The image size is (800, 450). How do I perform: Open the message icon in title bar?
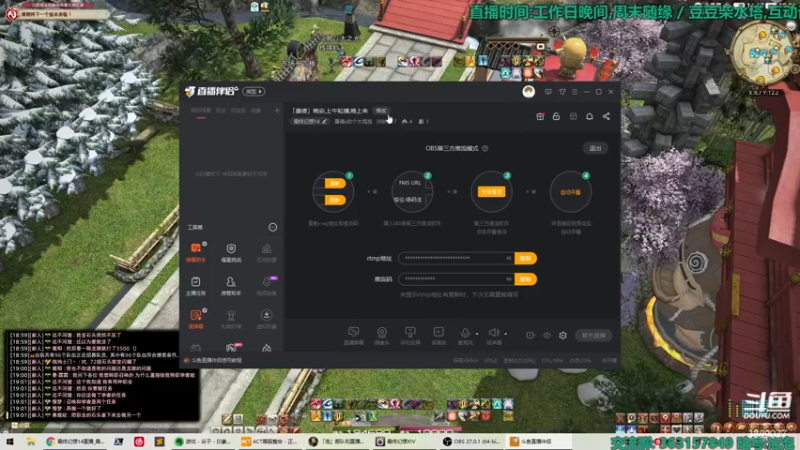tap(548, 92)
